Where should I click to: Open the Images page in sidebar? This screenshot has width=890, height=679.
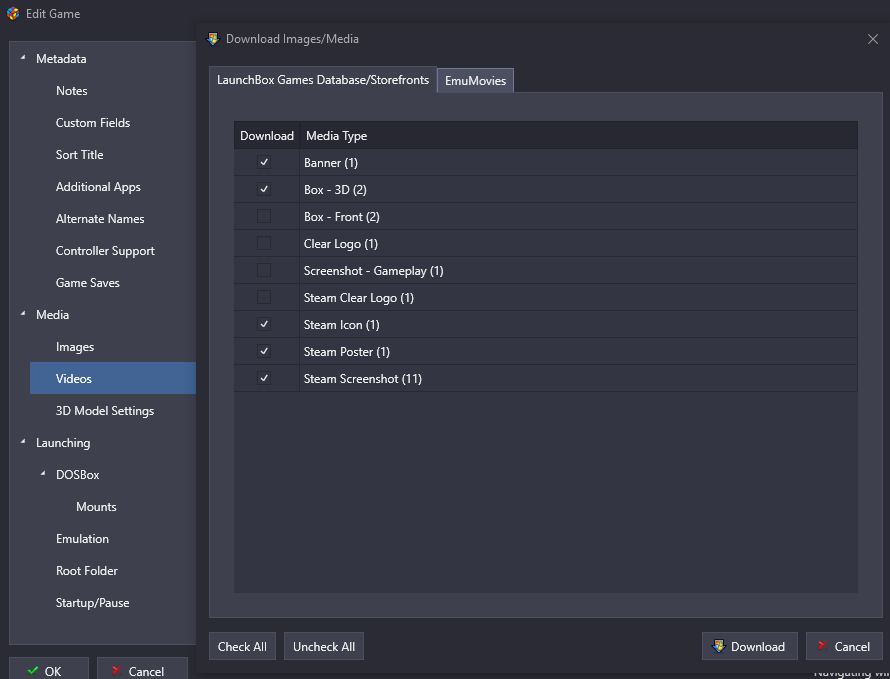(x=75, y=347)
